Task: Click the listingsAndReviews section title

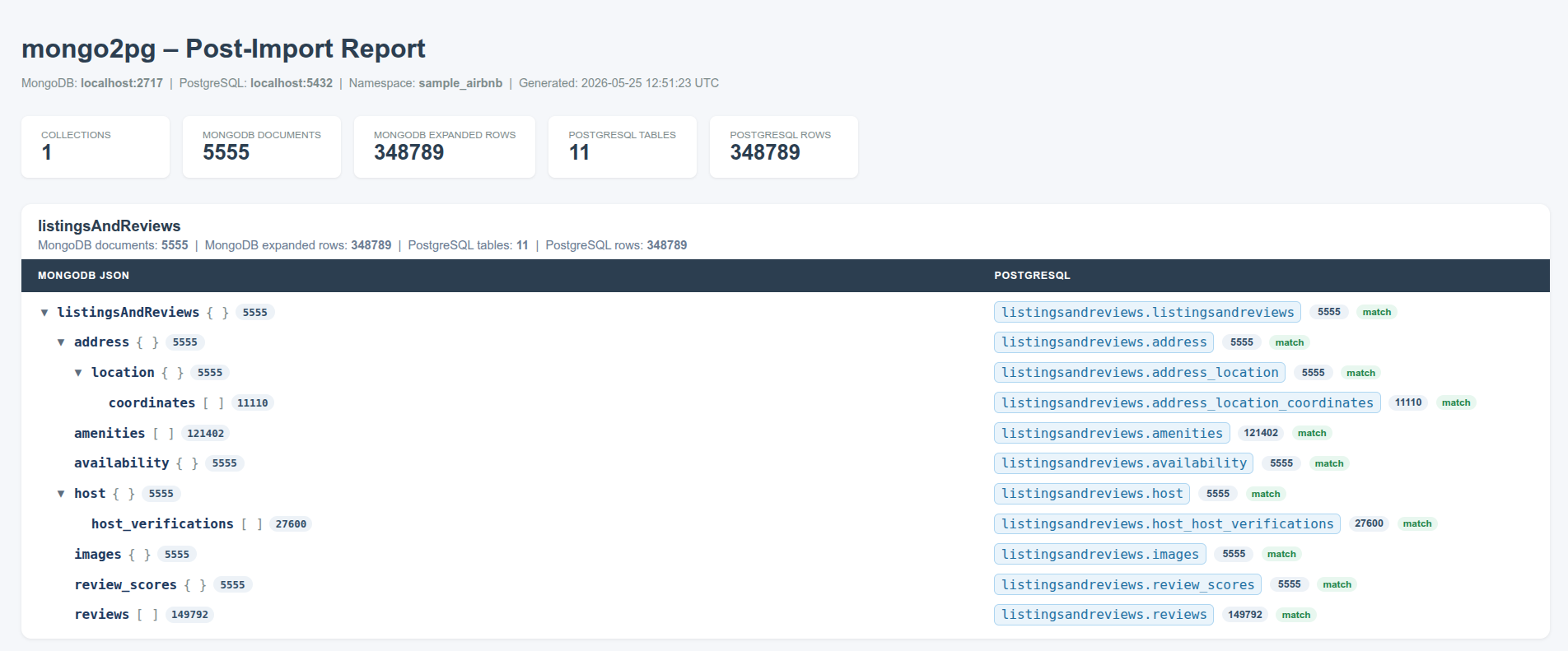Action: click(x=110, y=226)
